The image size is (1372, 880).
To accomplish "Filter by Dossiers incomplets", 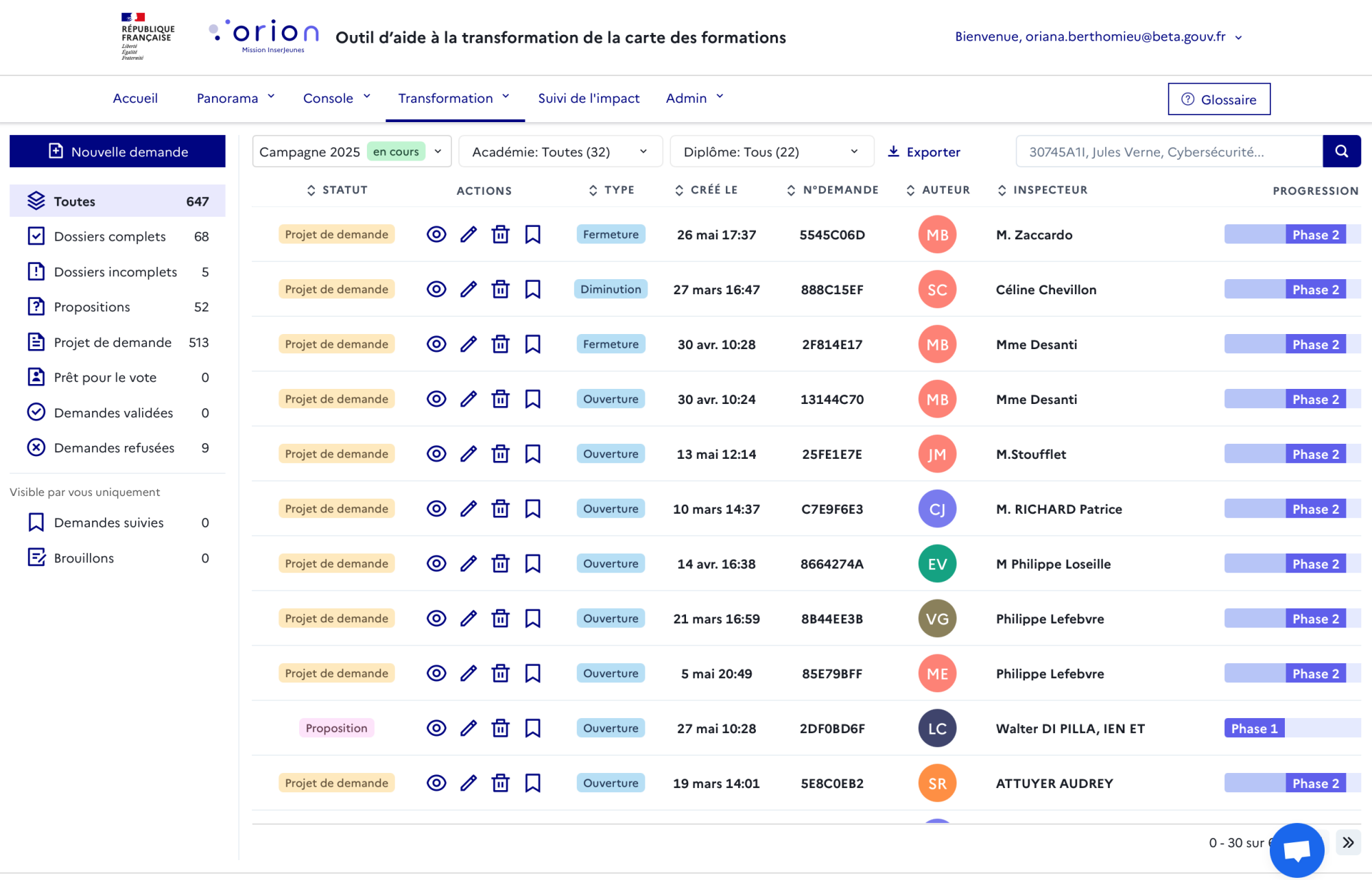I will pos(117,272).
